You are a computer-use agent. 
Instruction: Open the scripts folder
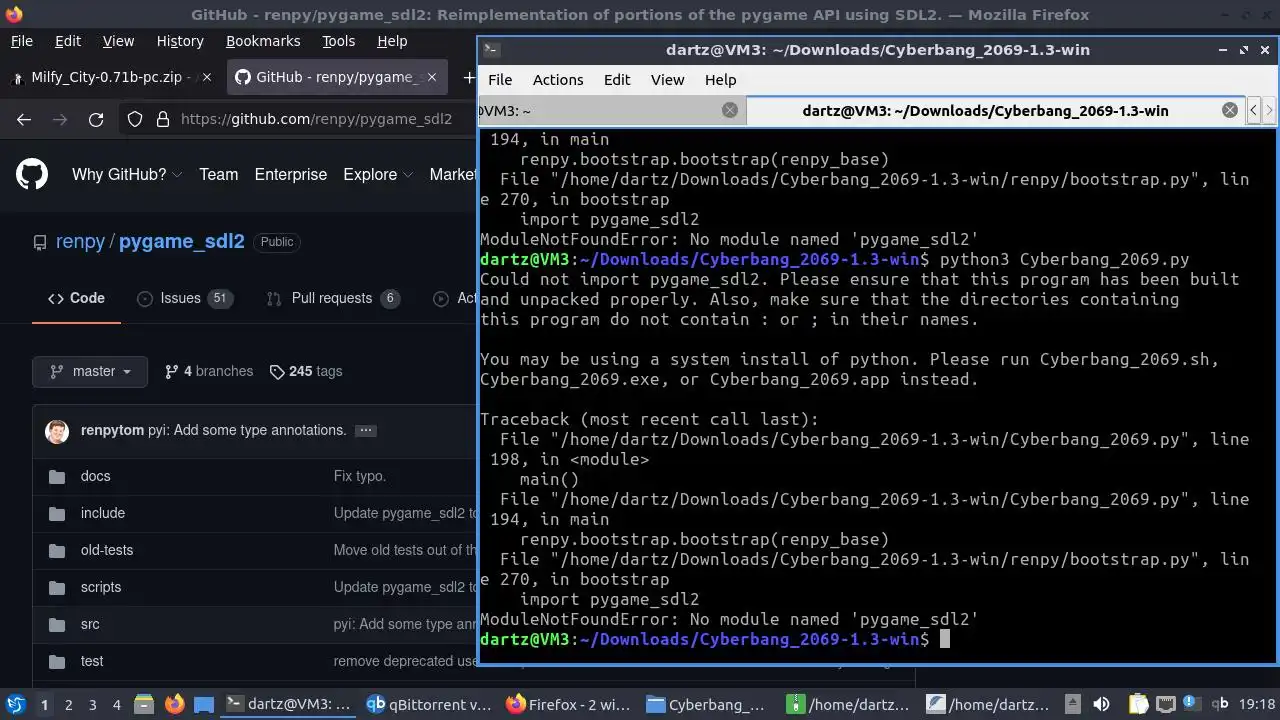point(101,587)
